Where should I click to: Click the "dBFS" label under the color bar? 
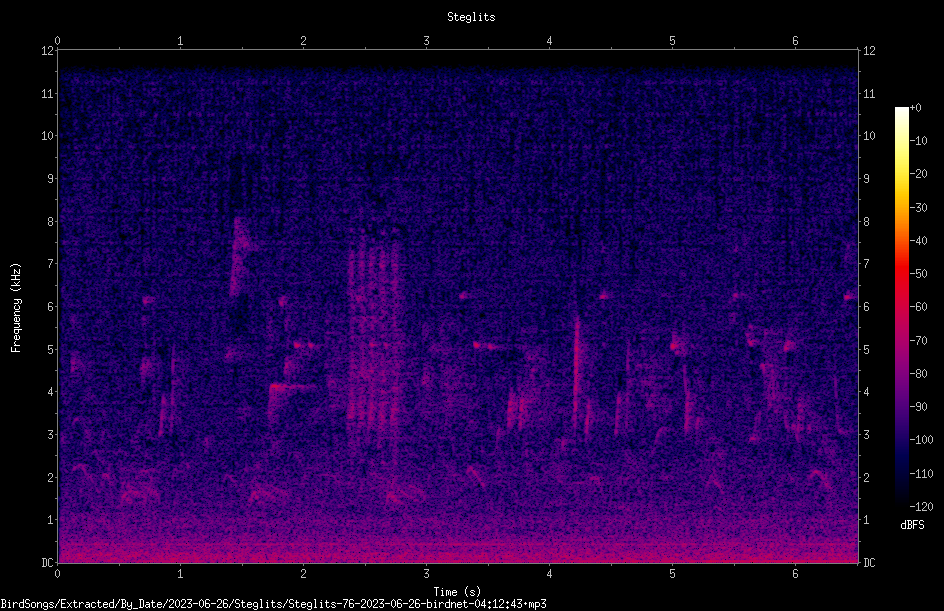912,525
